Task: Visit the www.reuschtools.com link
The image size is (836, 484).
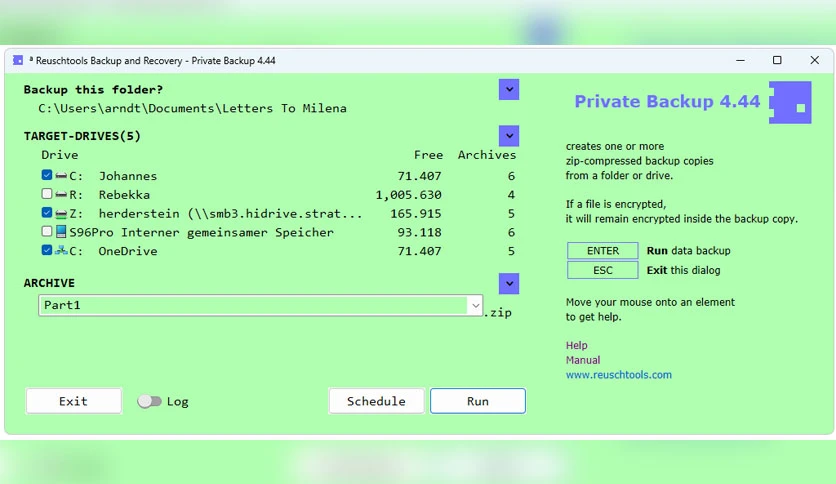Action: coord(618,375)
